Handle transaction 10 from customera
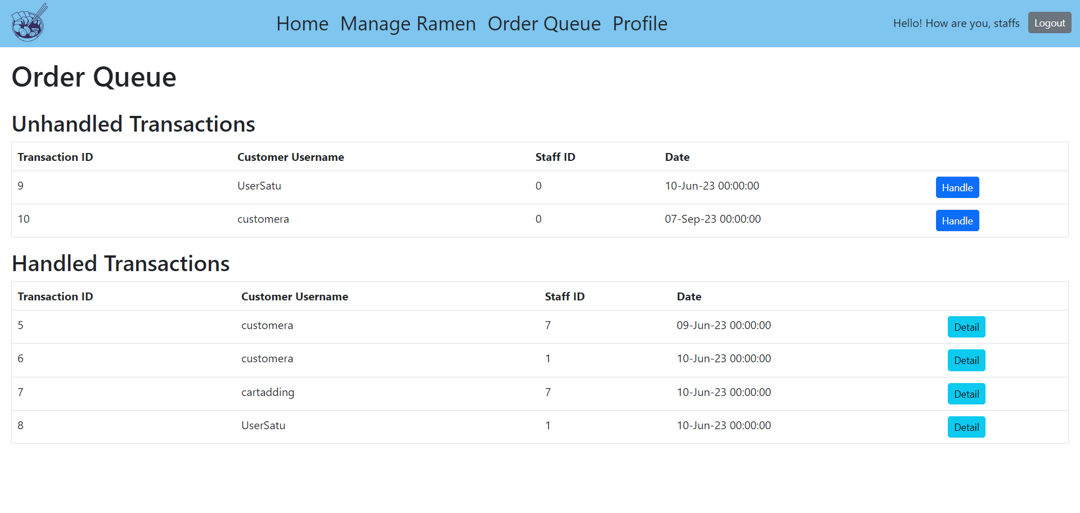 pyautogui.click(x=957, y=221)
